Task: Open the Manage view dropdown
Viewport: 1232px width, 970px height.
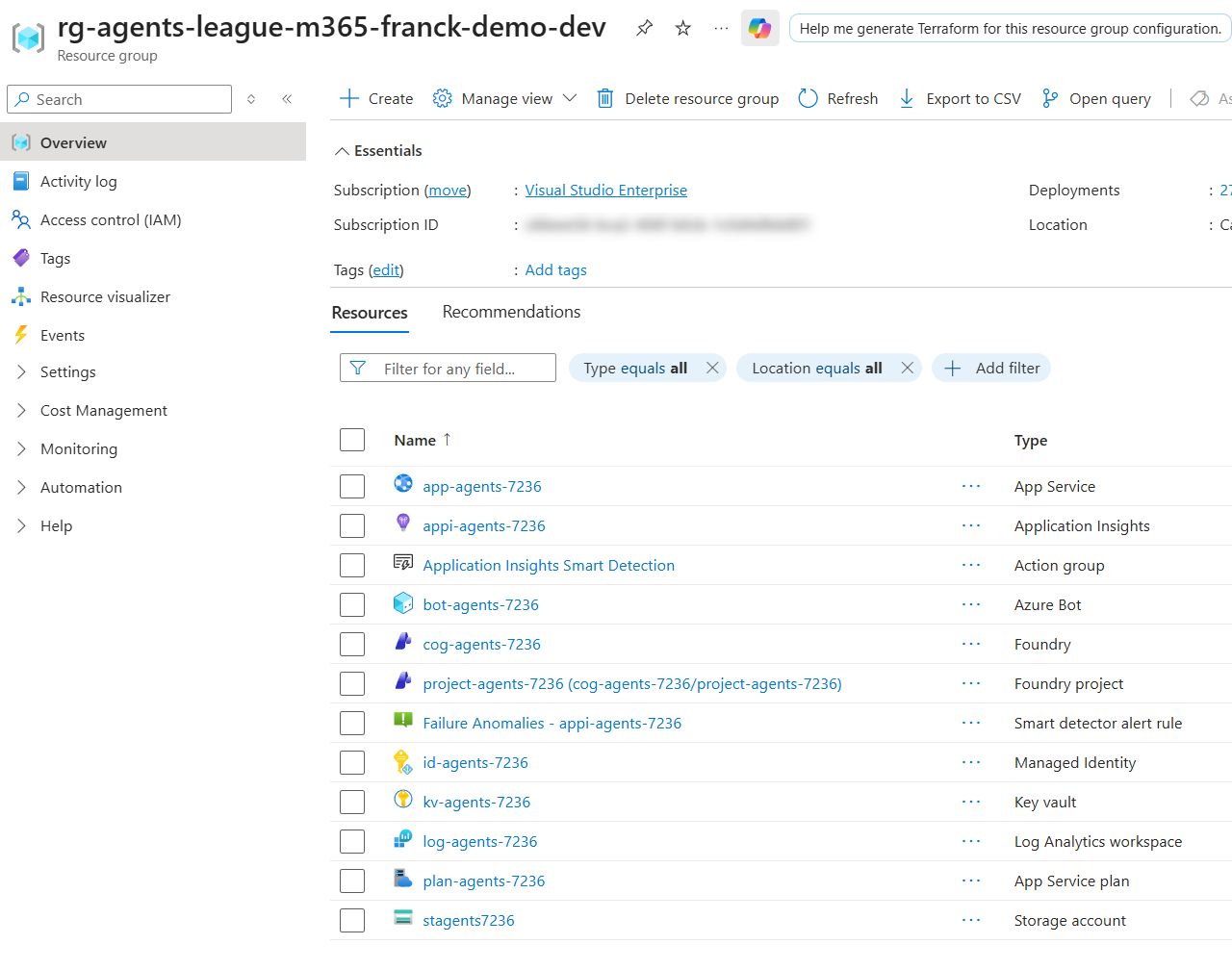Action: point(505,98)
